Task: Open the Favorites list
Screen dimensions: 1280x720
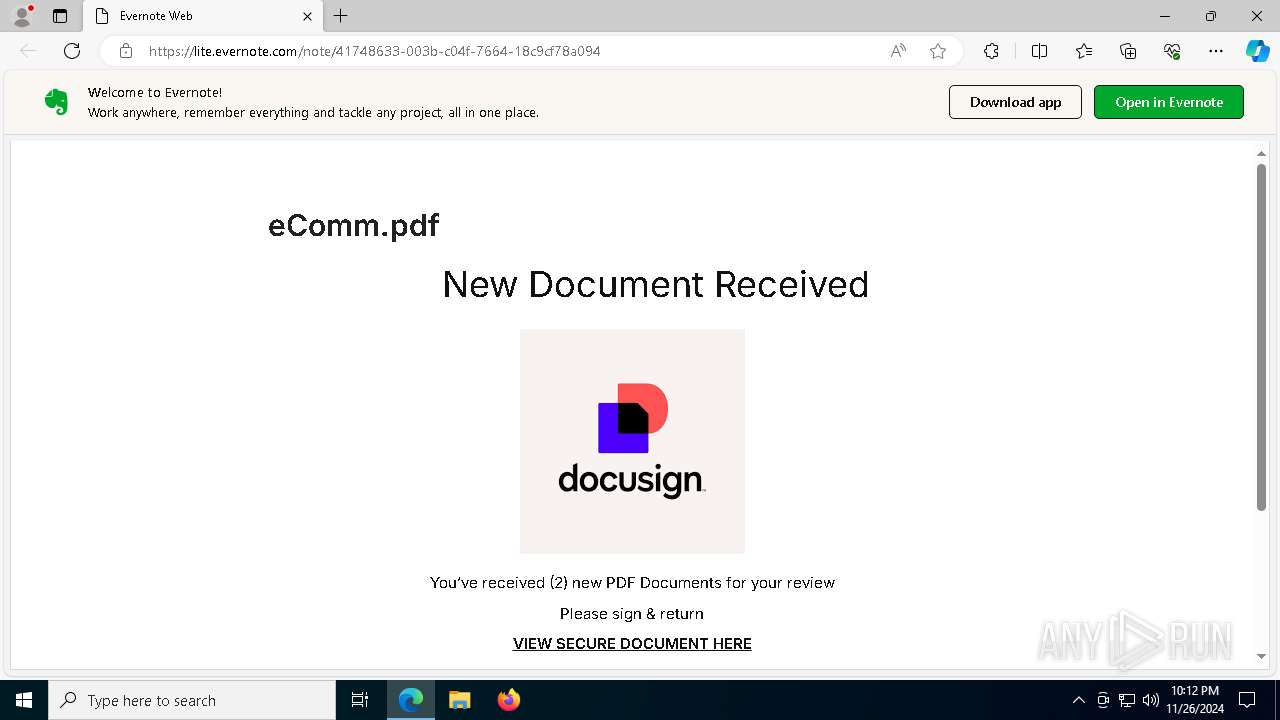Action: coord(1084,51)
